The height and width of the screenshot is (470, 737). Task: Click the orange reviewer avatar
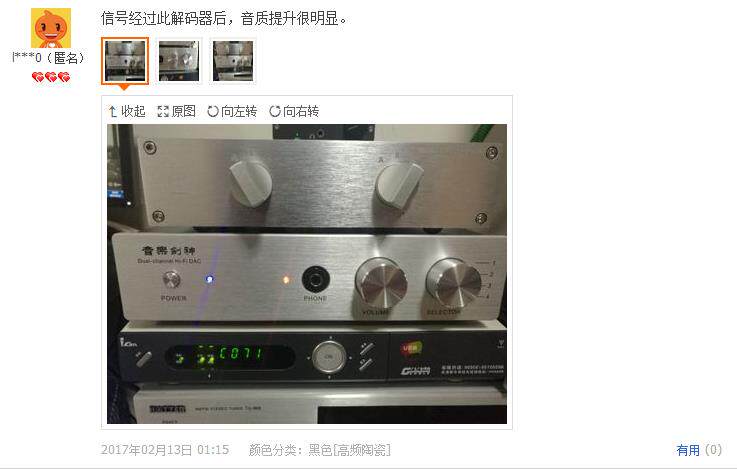click(x=51, y=28)
